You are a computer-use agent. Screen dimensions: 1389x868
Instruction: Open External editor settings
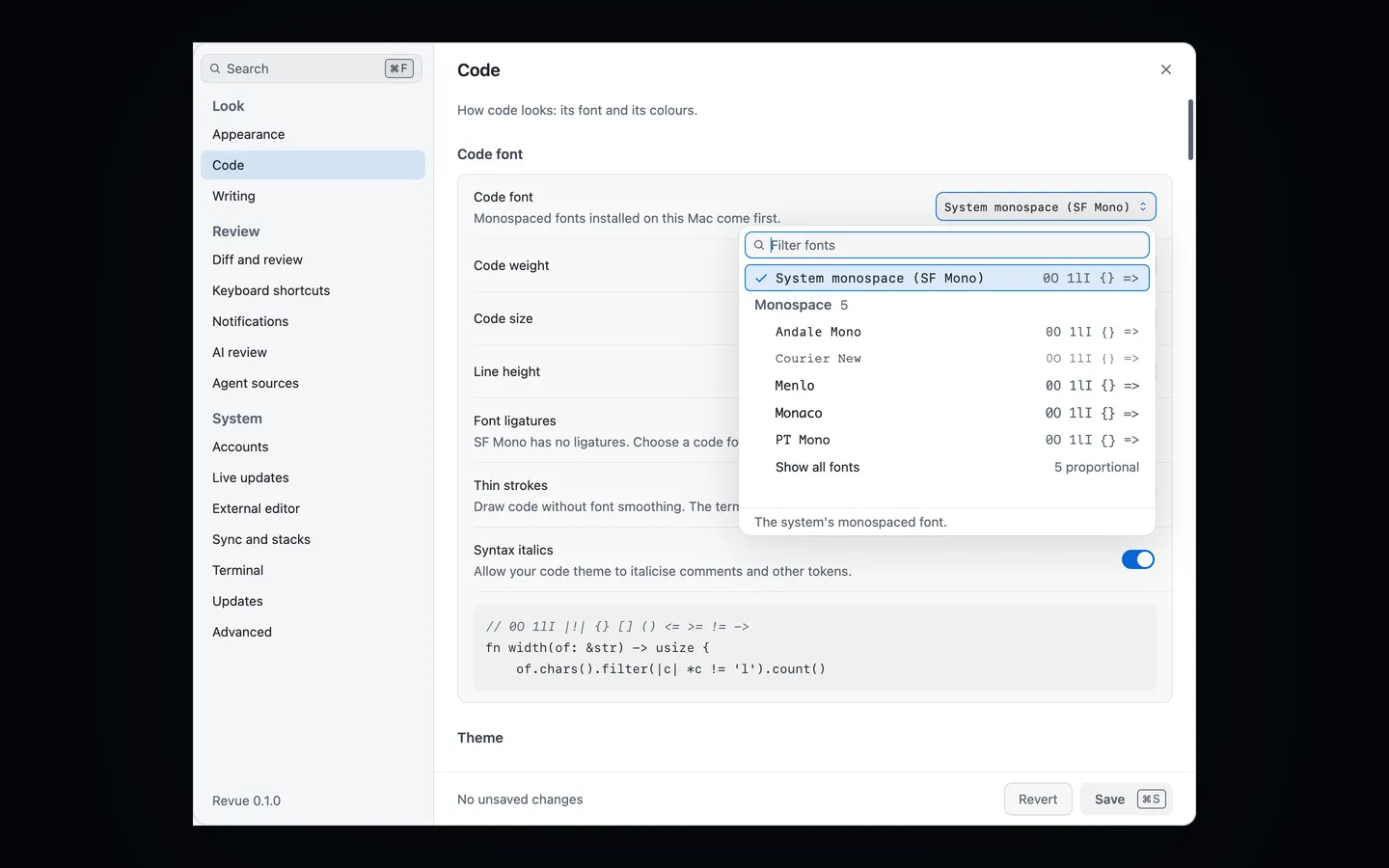pos(313,508)
